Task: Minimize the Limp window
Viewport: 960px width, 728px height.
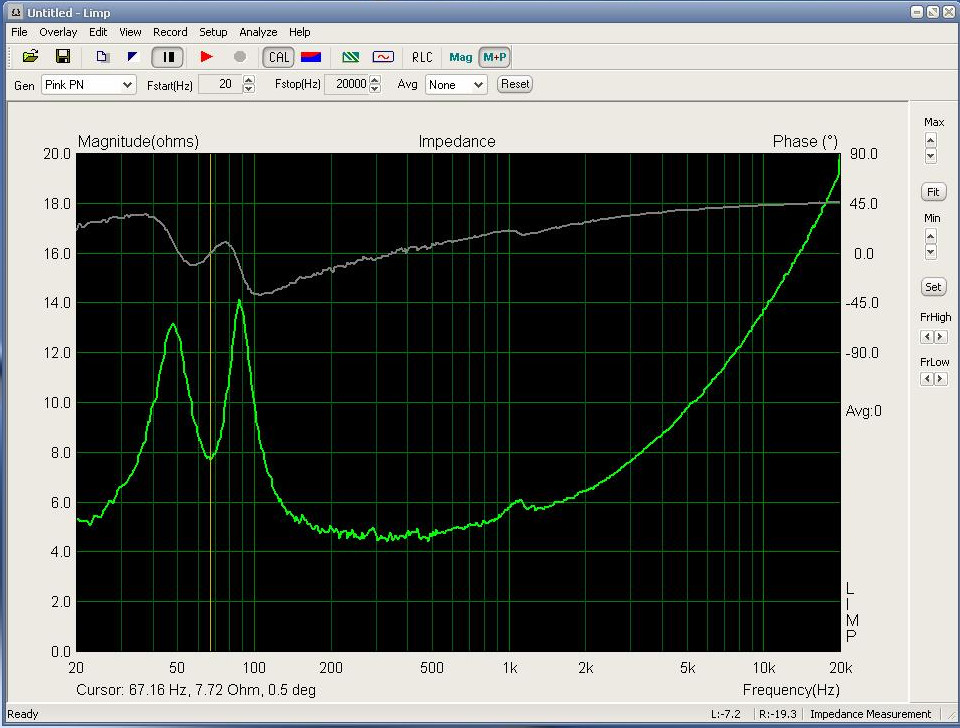Action: [917, 12]
